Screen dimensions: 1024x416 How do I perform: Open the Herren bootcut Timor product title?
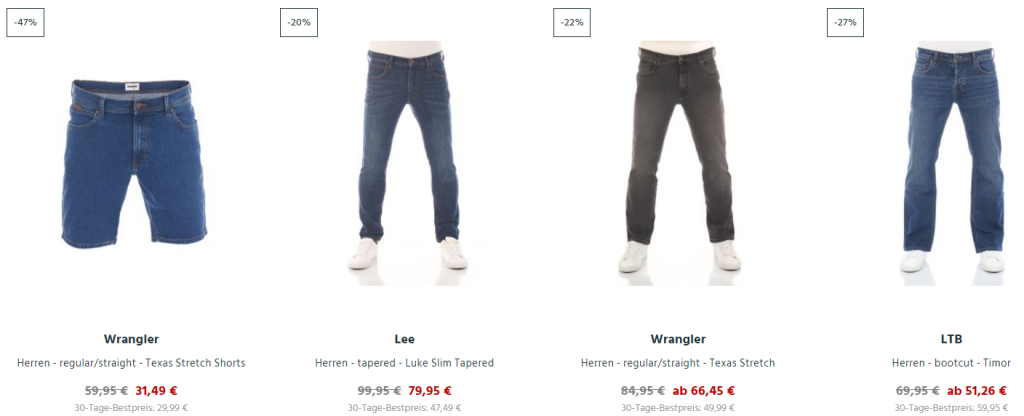(951, 362)
